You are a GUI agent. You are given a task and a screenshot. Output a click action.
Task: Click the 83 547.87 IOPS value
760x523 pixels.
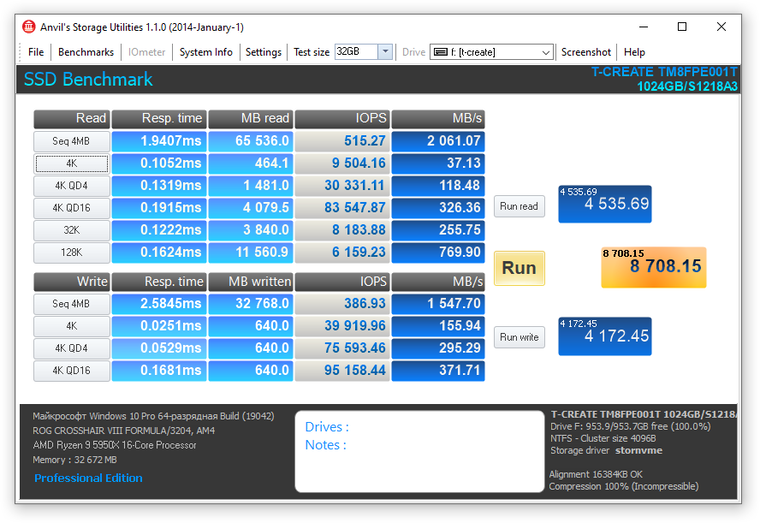342,208
